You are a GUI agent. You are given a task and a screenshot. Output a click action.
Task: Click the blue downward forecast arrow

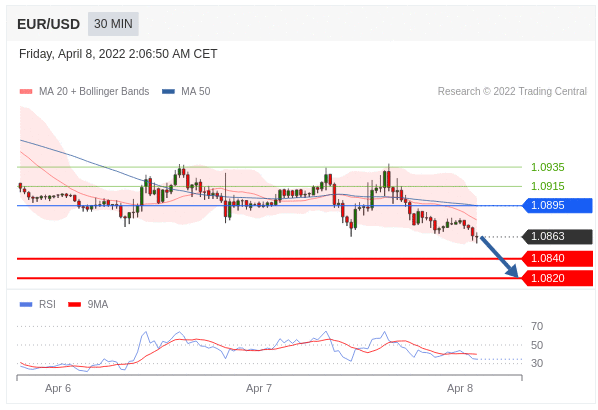pos(499,256)
